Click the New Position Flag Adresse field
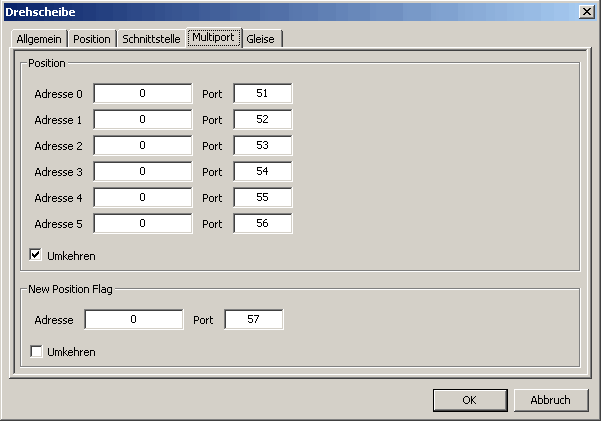Image resolution: width=601 pixels, height=421 pixels. point(133,319)
